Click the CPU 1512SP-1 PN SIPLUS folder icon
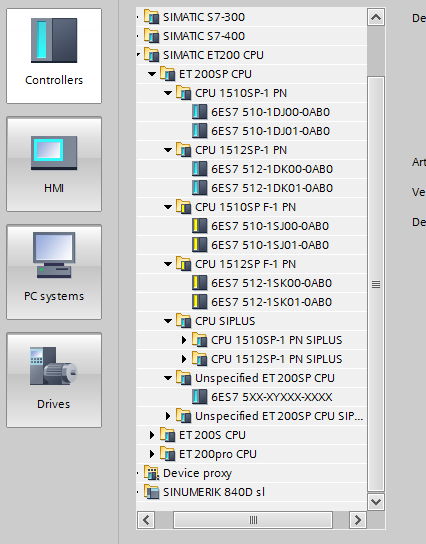426x544 pixels. (x=199, y=359)
